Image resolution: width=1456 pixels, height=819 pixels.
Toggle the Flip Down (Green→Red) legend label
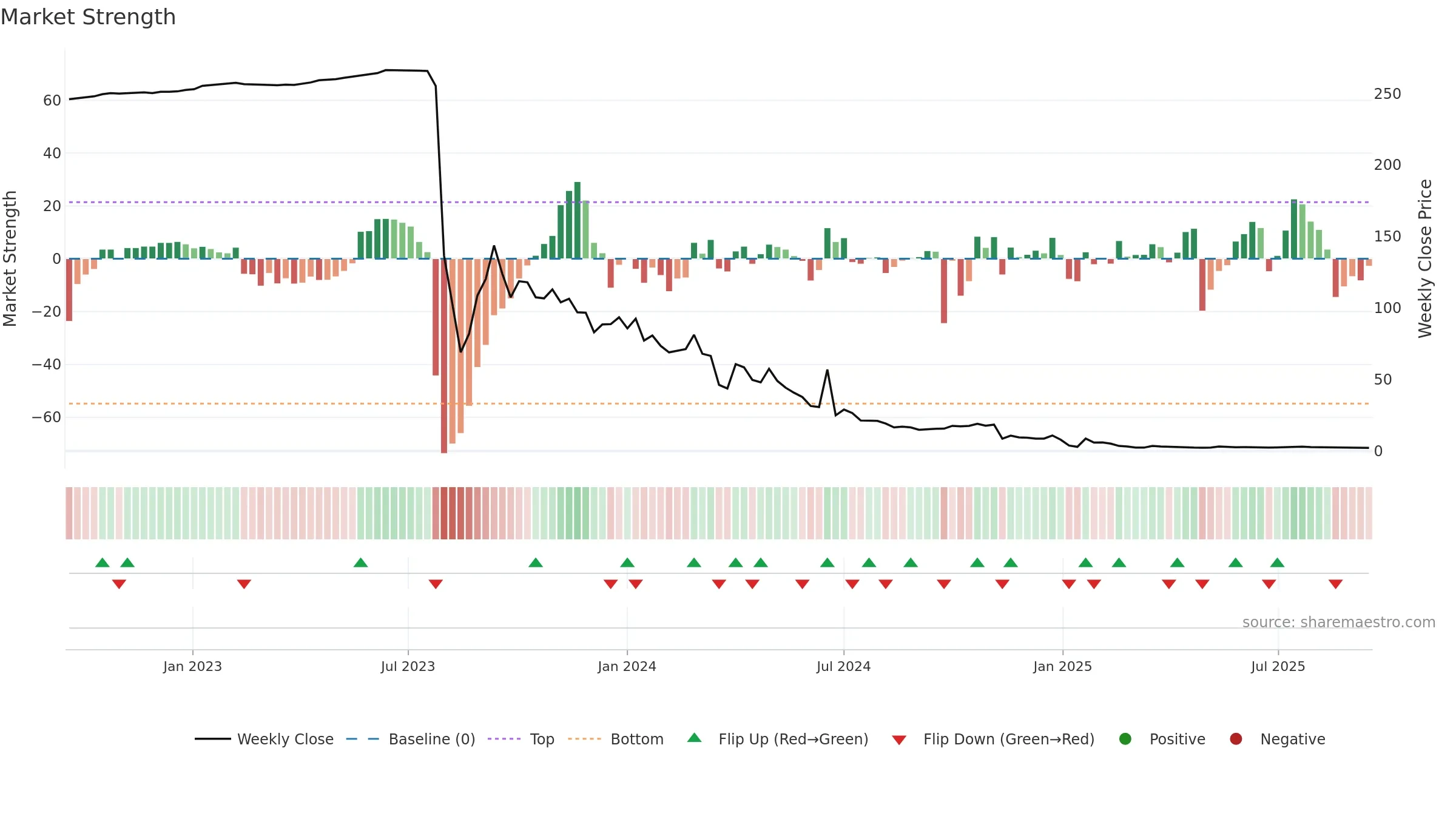[x=1009, y=739]
